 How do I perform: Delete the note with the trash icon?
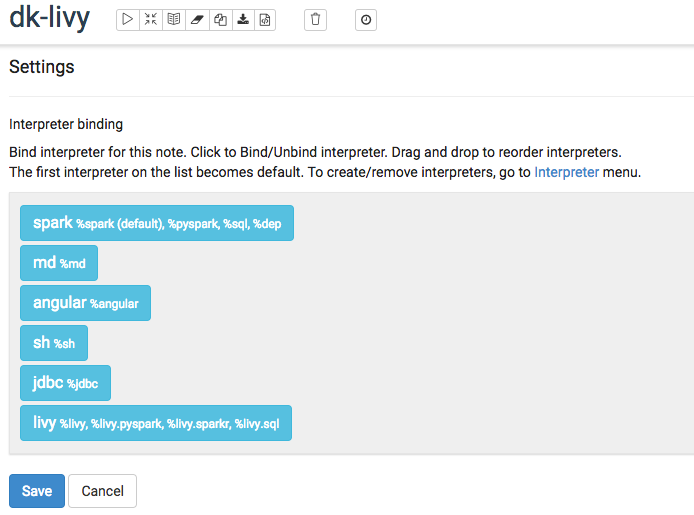click(315, 20)
